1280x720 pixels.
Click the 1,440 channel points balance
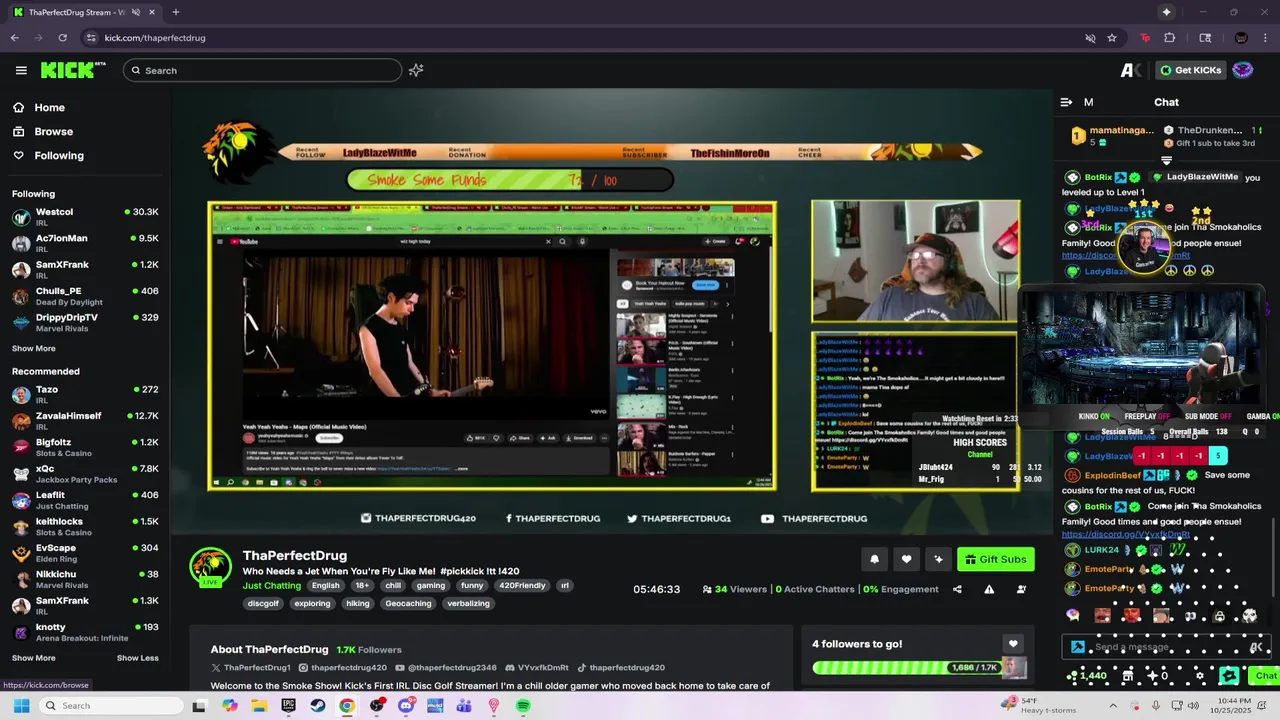pyautogui.click(x=1087, y=676)
